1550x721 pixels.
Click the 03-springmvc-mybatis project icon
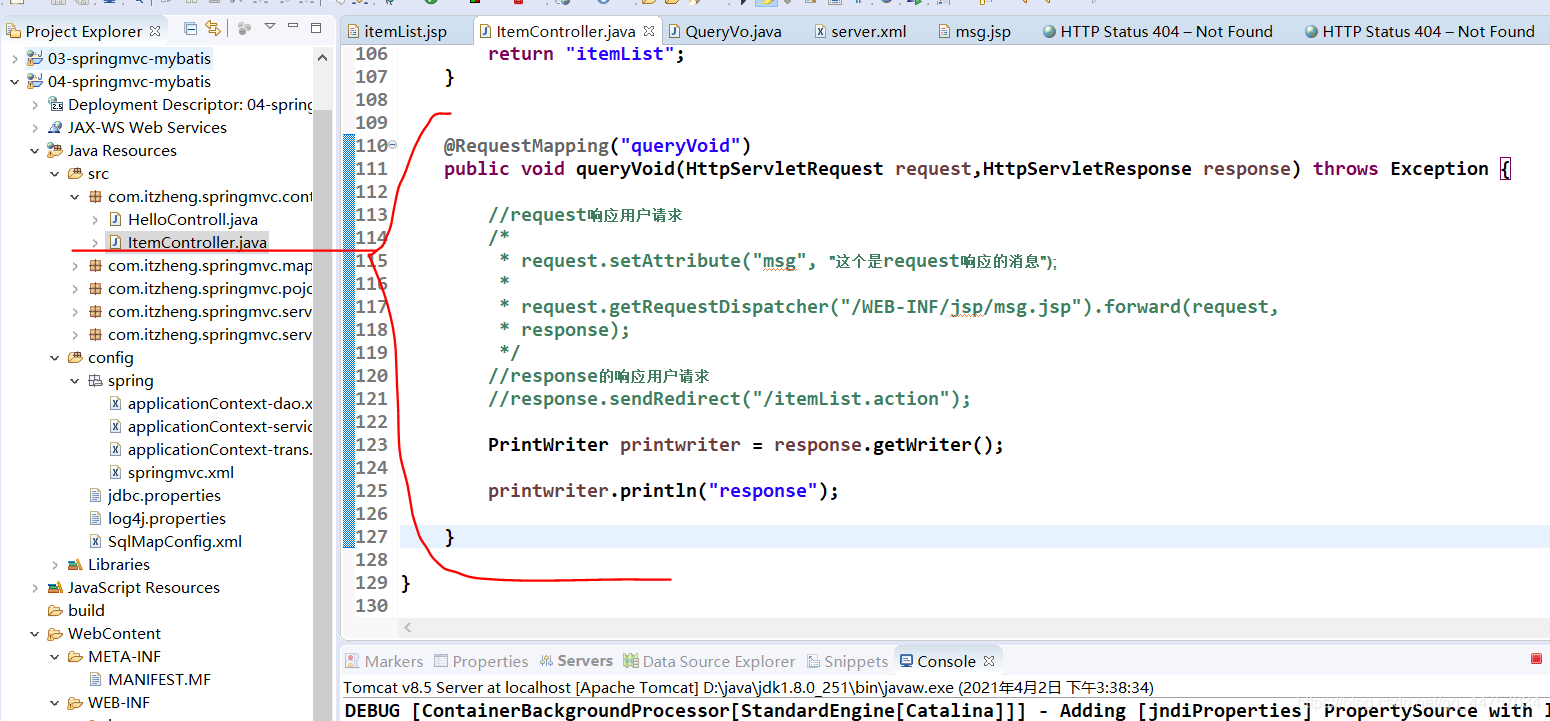click(36, 58)
